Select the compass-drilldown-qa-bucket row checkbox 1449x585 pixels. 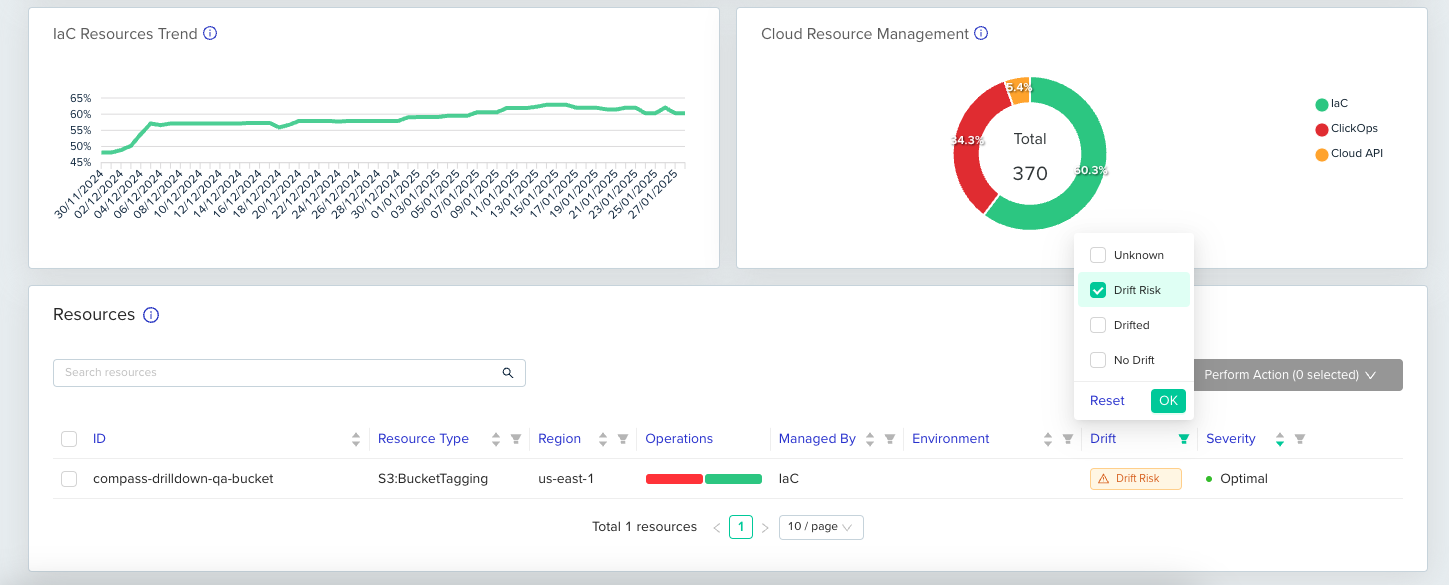coord(69,479)
